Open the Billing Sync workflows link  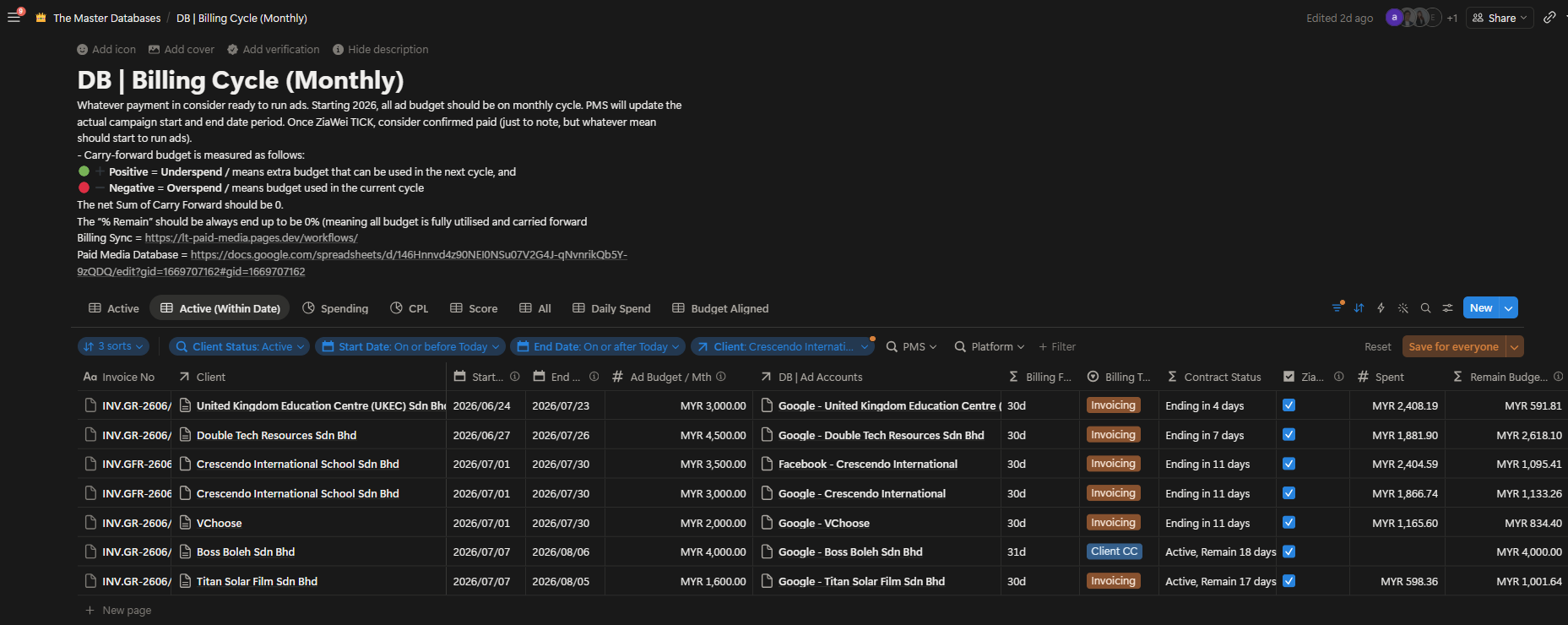[x=251, y=238]
